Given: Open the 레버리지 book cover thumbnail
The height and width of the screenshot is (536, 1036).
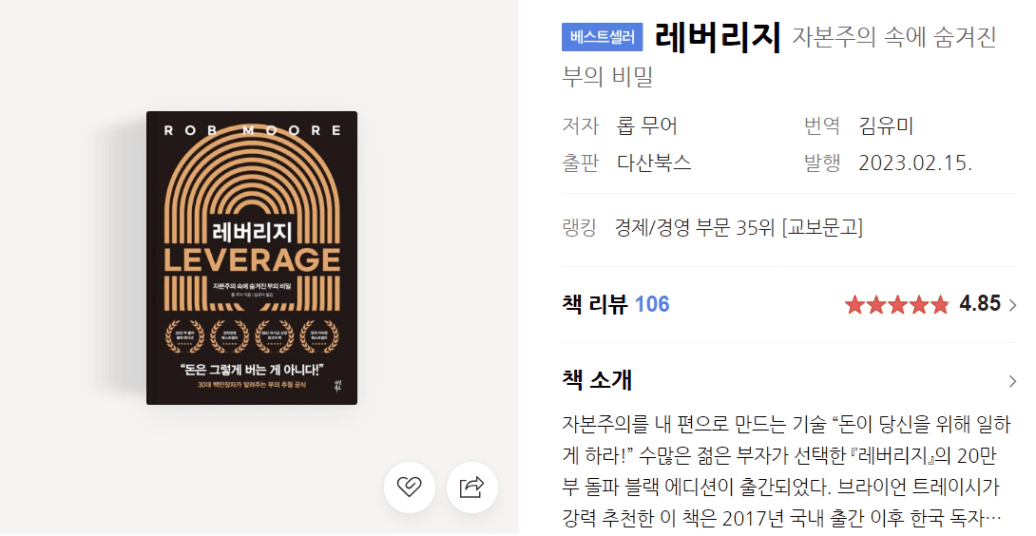Looking at the screenshot, I should point(252,258).
